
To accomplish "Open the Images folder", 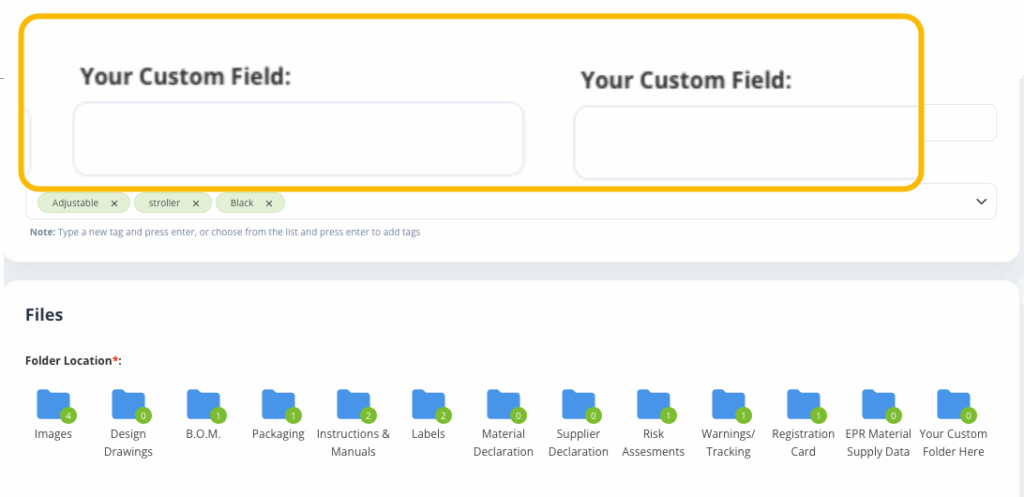I will click(x=54, y=405).
